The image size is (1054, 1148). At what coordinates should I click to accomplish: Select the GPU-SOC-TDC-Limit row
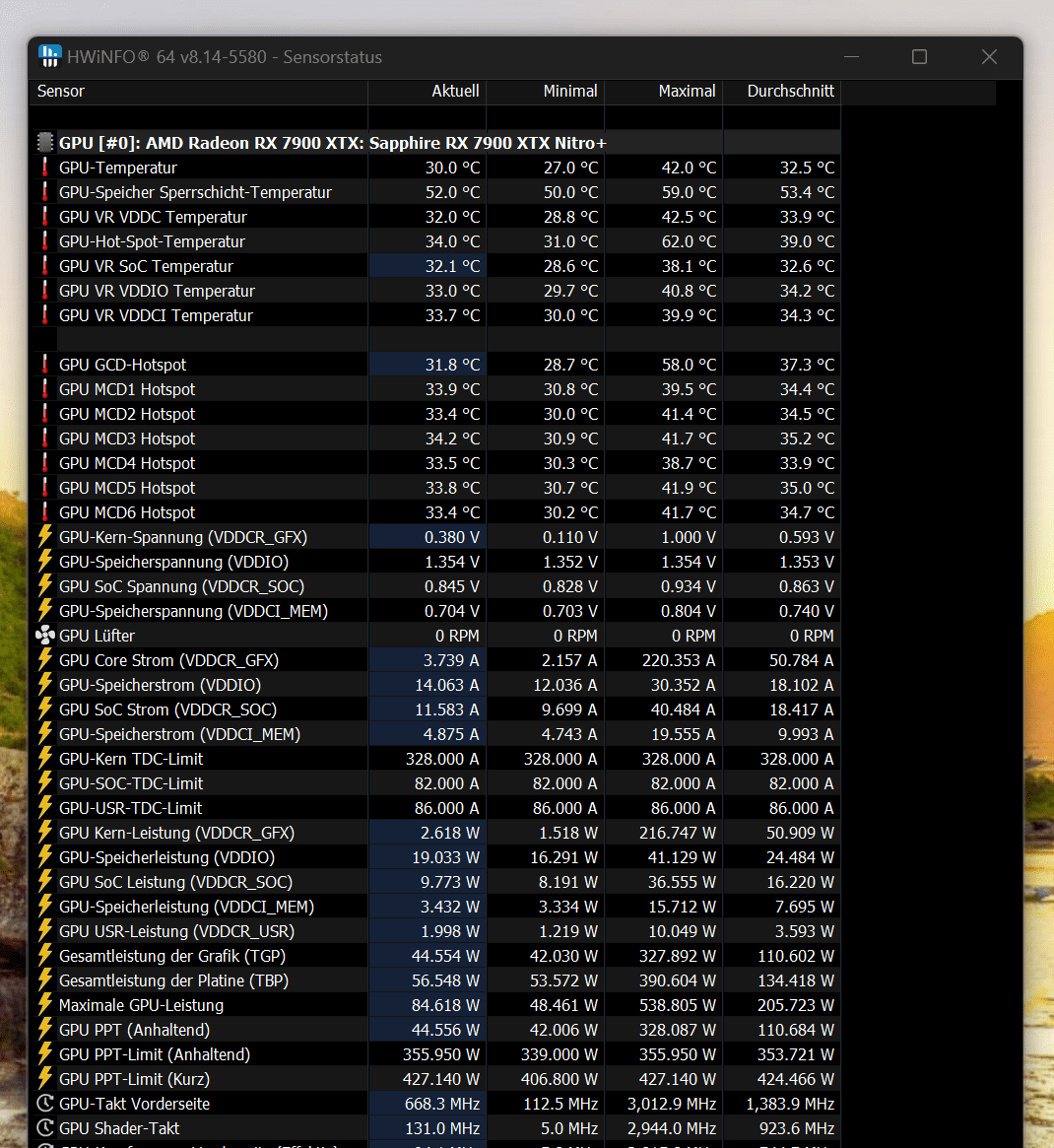point(435,783)
